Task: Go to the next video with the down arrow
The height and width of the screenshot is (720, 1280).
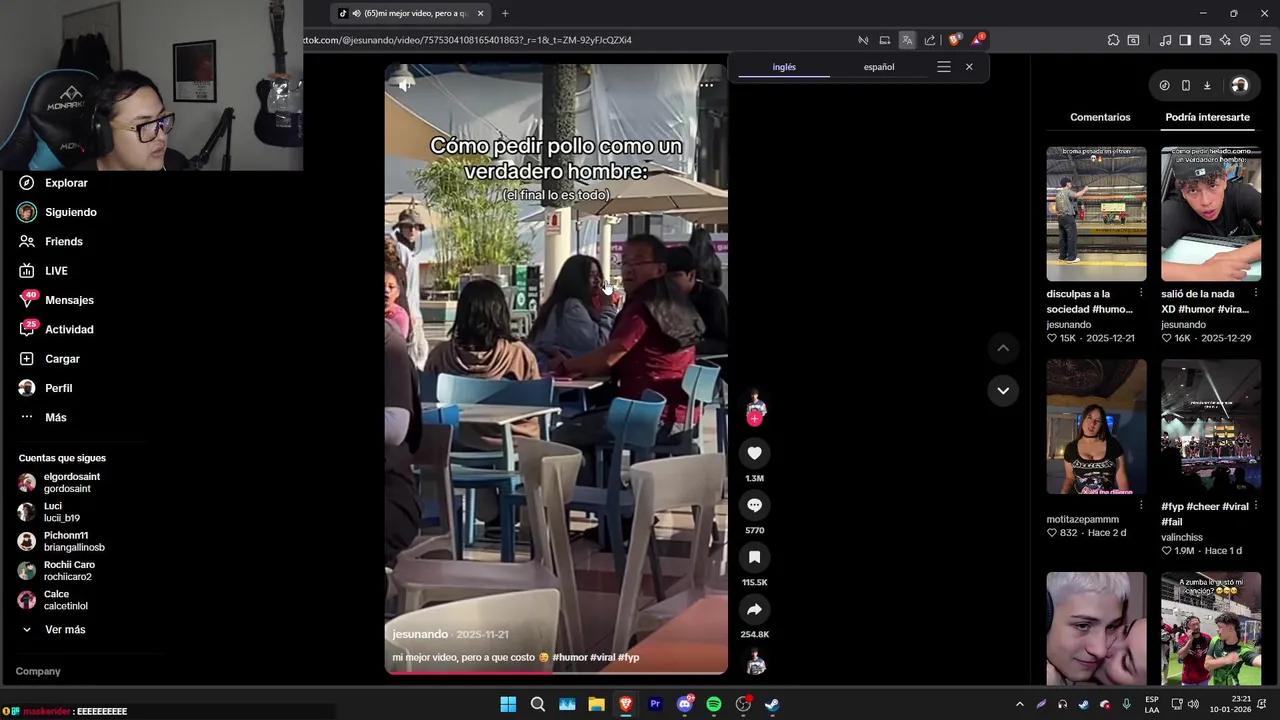Action: pyautogui.click(x=1003, y=390)
